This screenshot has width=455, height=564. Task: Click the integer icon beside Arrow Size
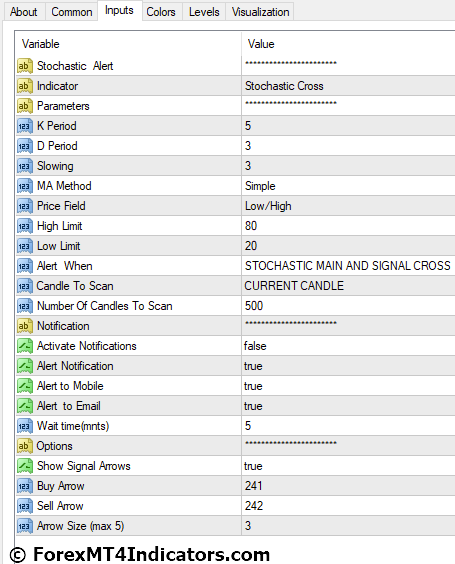(25, 526)
